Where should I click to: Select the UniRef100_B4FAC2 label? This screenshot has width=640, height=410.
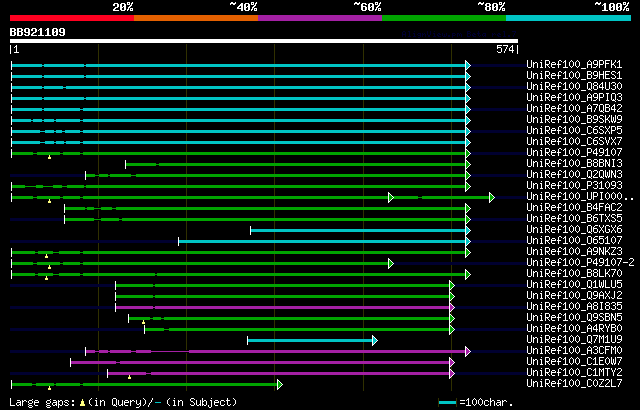(574, 208)
